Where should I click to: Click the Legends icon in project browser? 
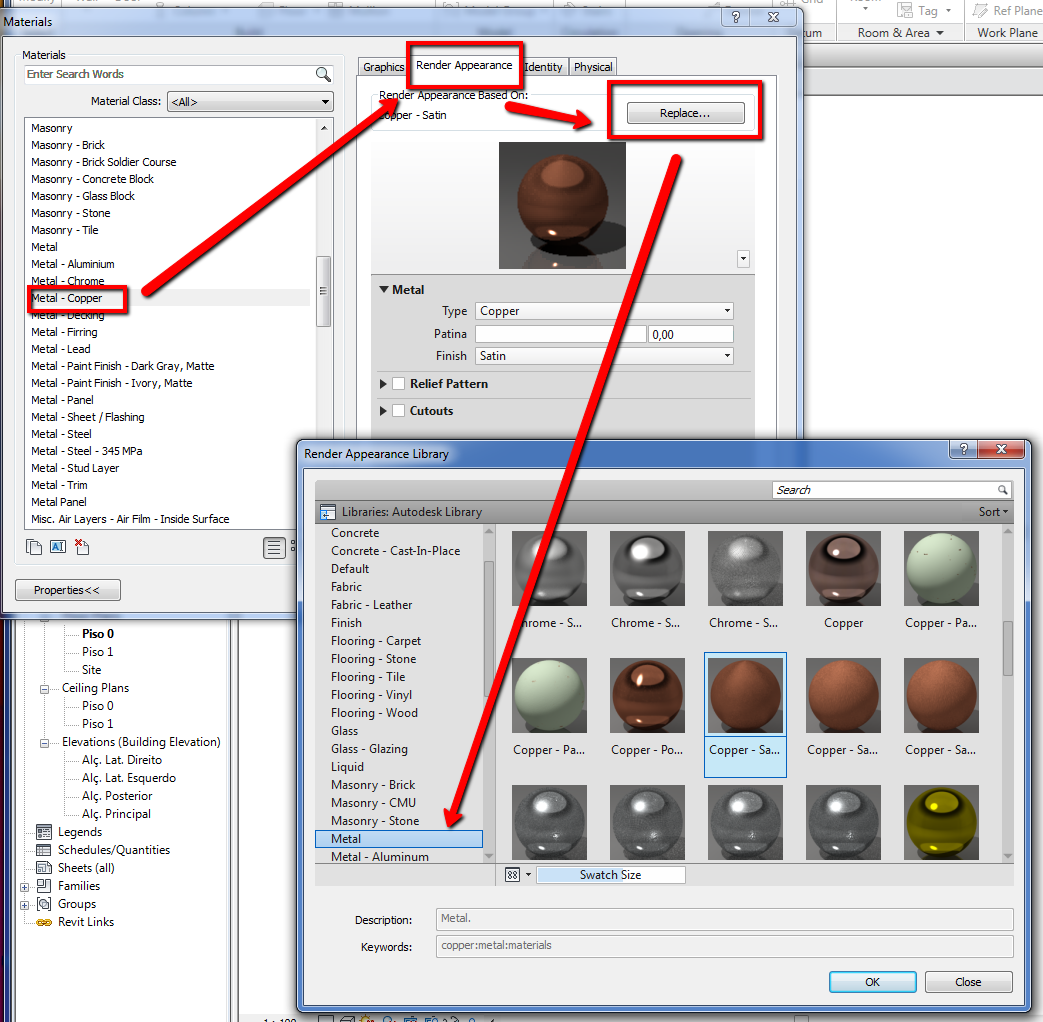pyautogui.click(x=44, y=832)
